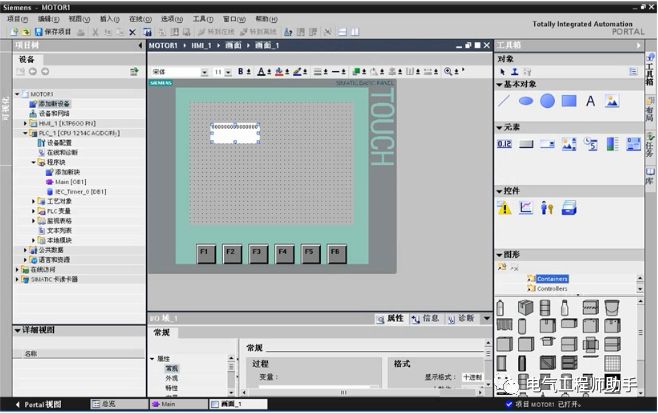This screenshot has height=413, width=658.
Task: Open the Help menu
Action: pos(266,19)
